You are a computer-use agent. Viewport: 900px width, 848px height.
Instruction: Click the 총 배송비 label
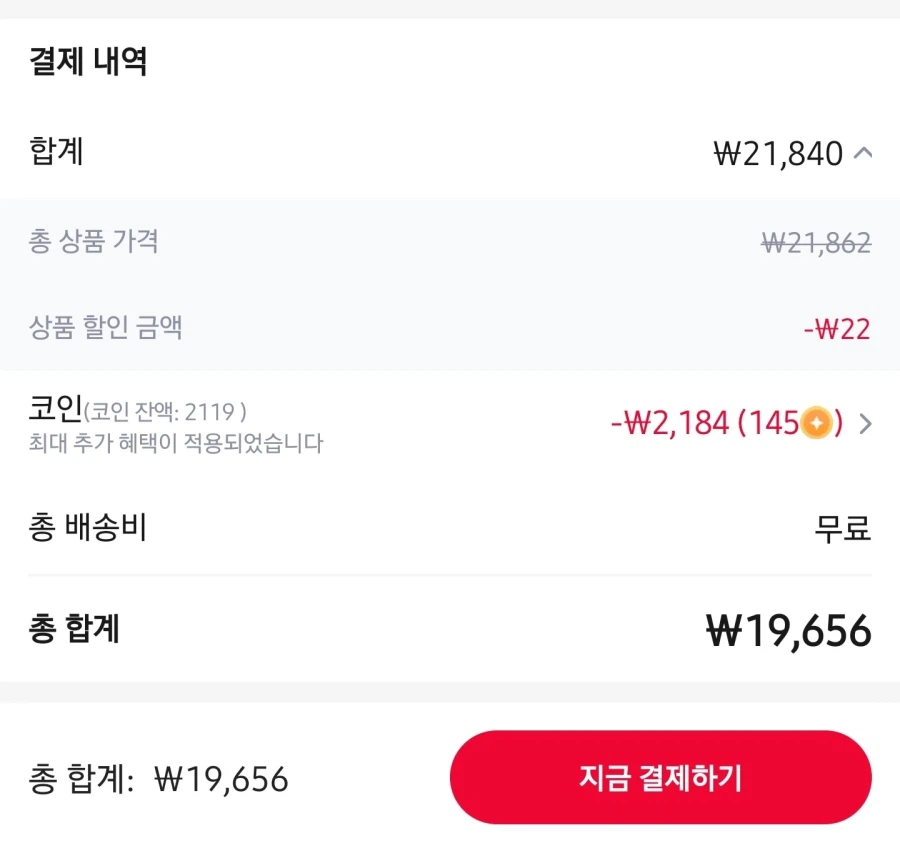pos(88,527)
